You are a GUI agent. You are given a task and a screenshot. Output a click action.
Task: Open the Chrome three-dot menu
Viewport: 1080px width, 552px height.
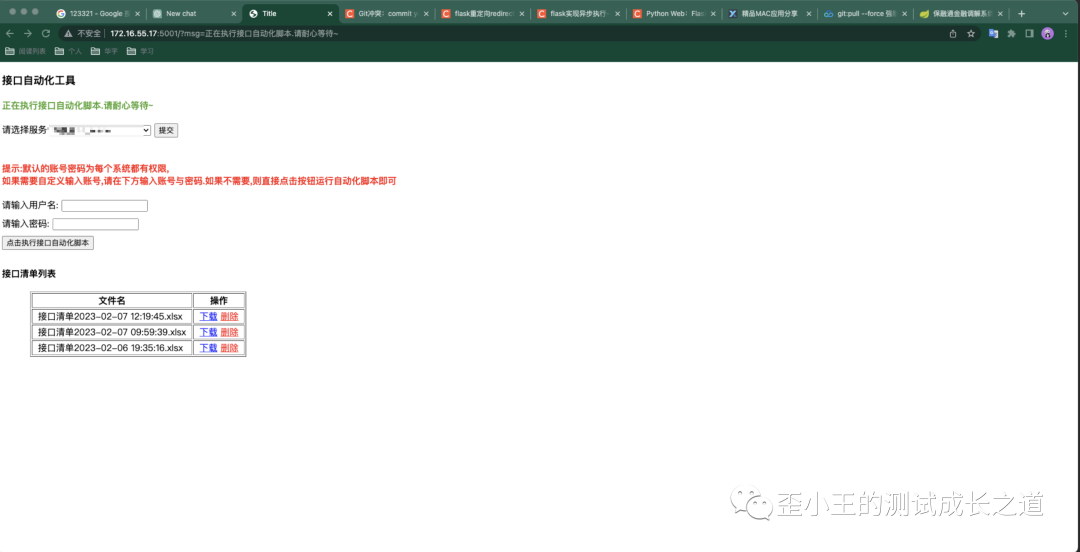[1065, 33]
